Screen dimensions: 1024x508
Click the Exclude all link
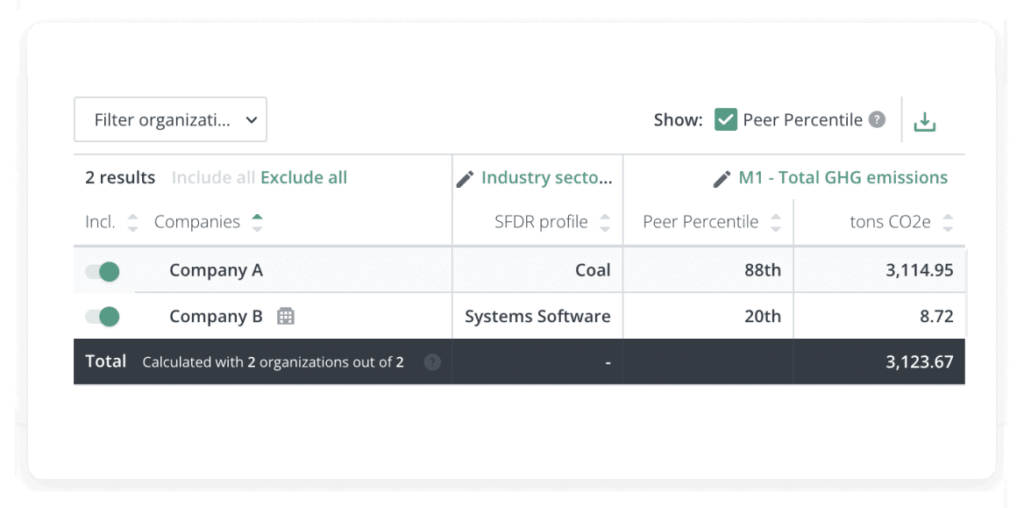pos(304,178)
